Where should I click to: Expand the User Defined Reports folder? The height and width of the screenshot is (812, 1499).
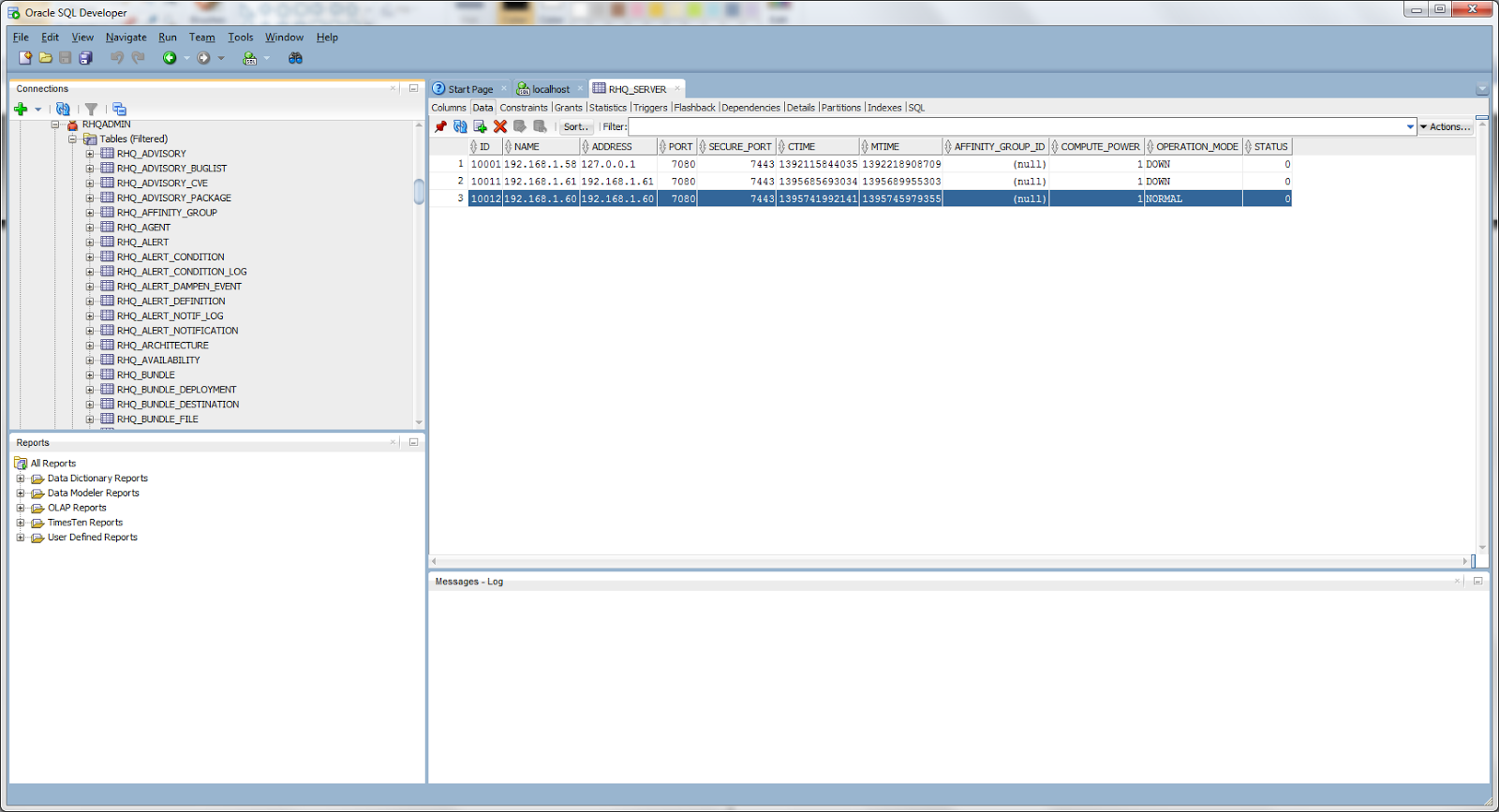coord(21,538)
